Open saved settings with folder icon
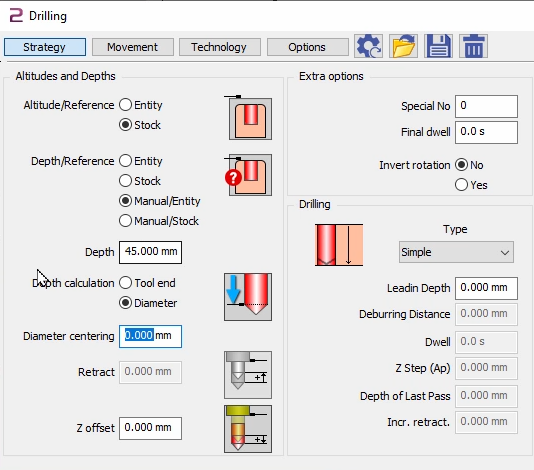The height and width of the screenshot is (470, 534). coord(404,46)
